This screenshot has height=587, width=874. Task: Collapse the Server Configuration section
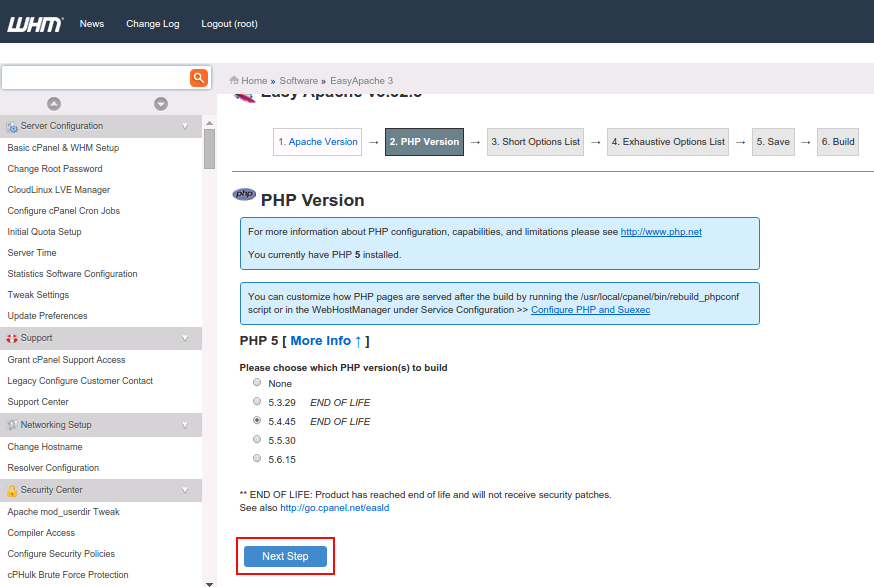pos(185,126)
